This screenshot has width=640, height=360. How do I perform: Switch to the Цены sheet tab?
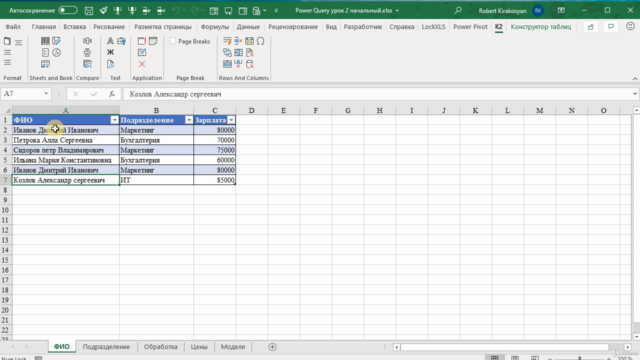pos(199,347)
